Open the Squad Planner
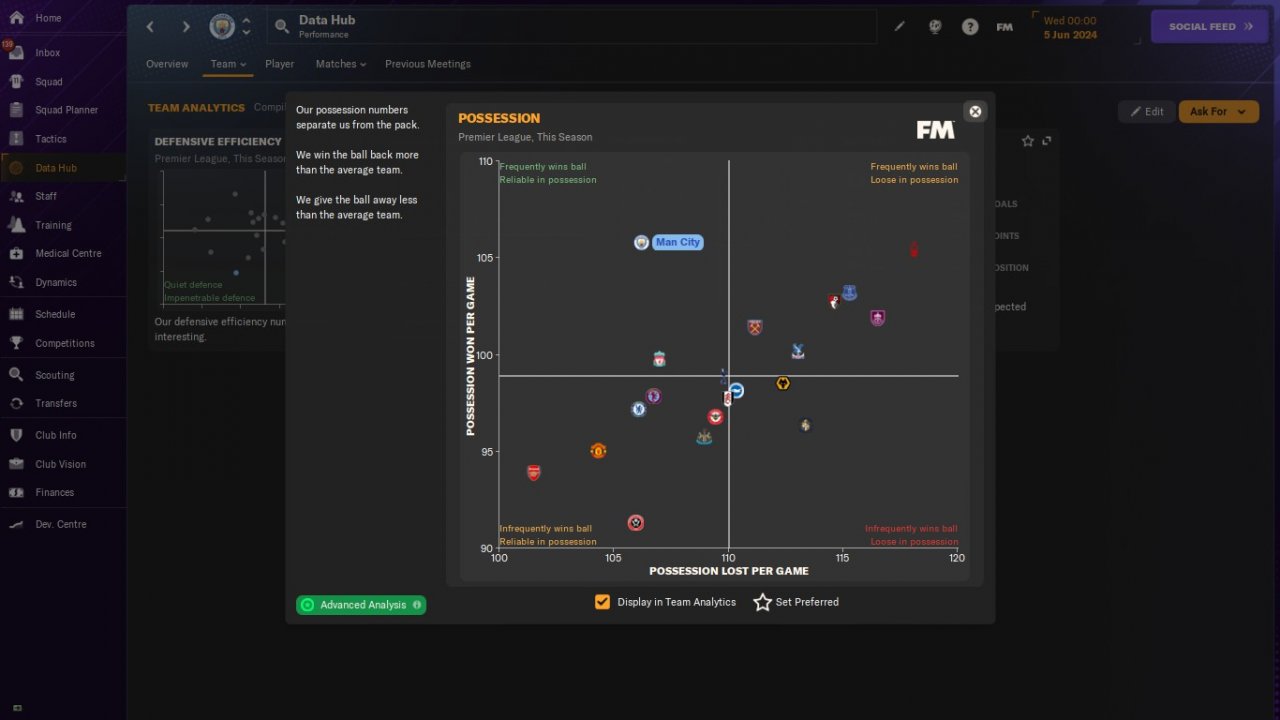 point(66,110)
